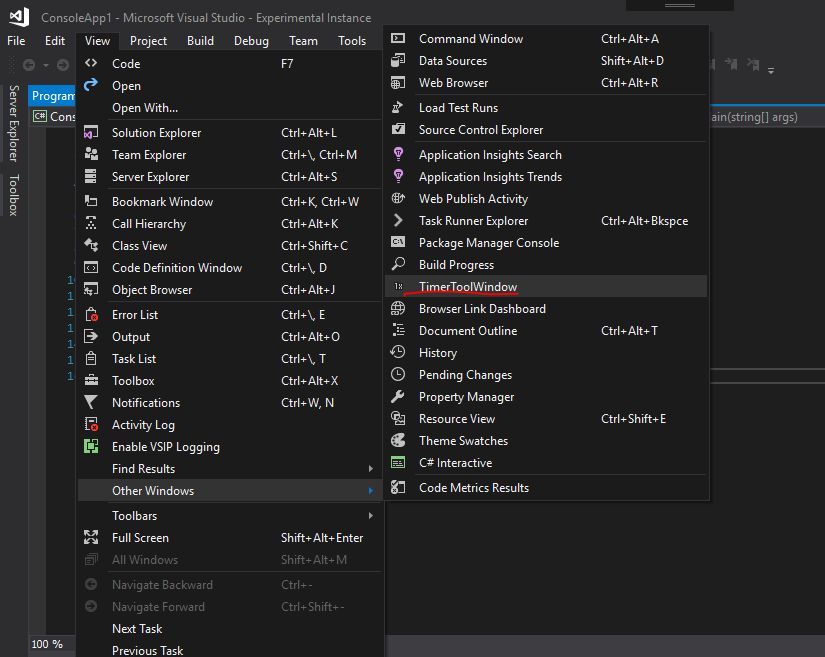
Task: Click the Activity Log icon
Action: [x=91, y=424]
